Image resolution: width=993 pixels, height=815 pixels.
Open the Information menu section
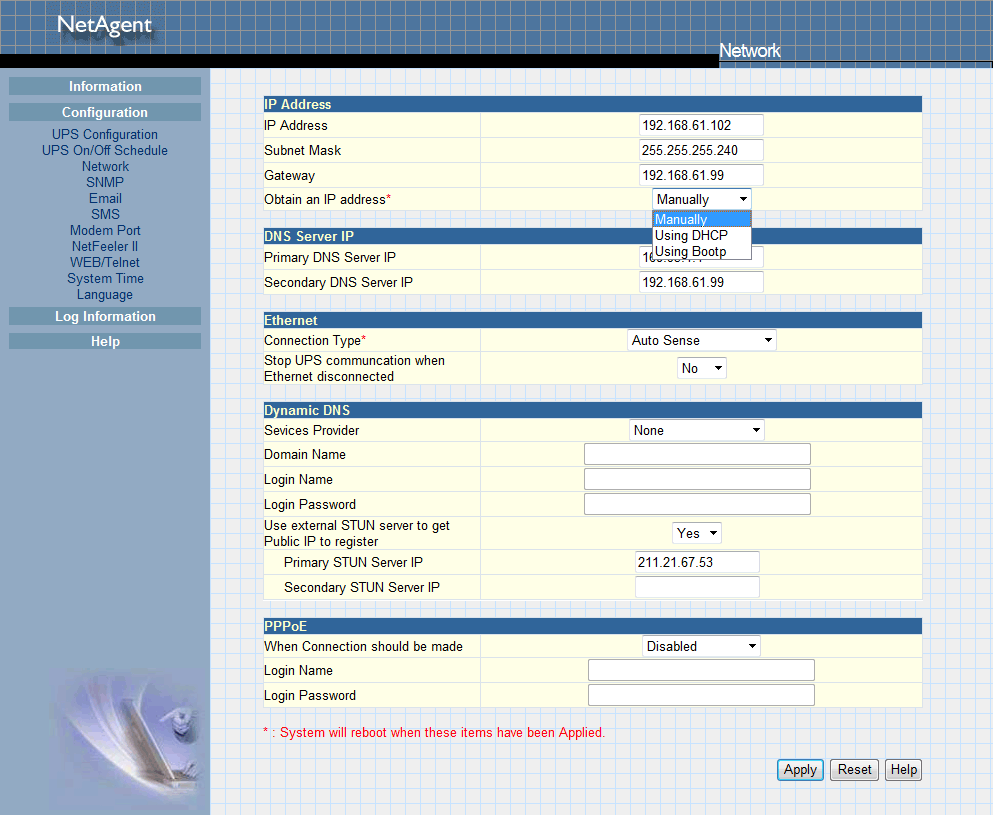click(105, 86)
